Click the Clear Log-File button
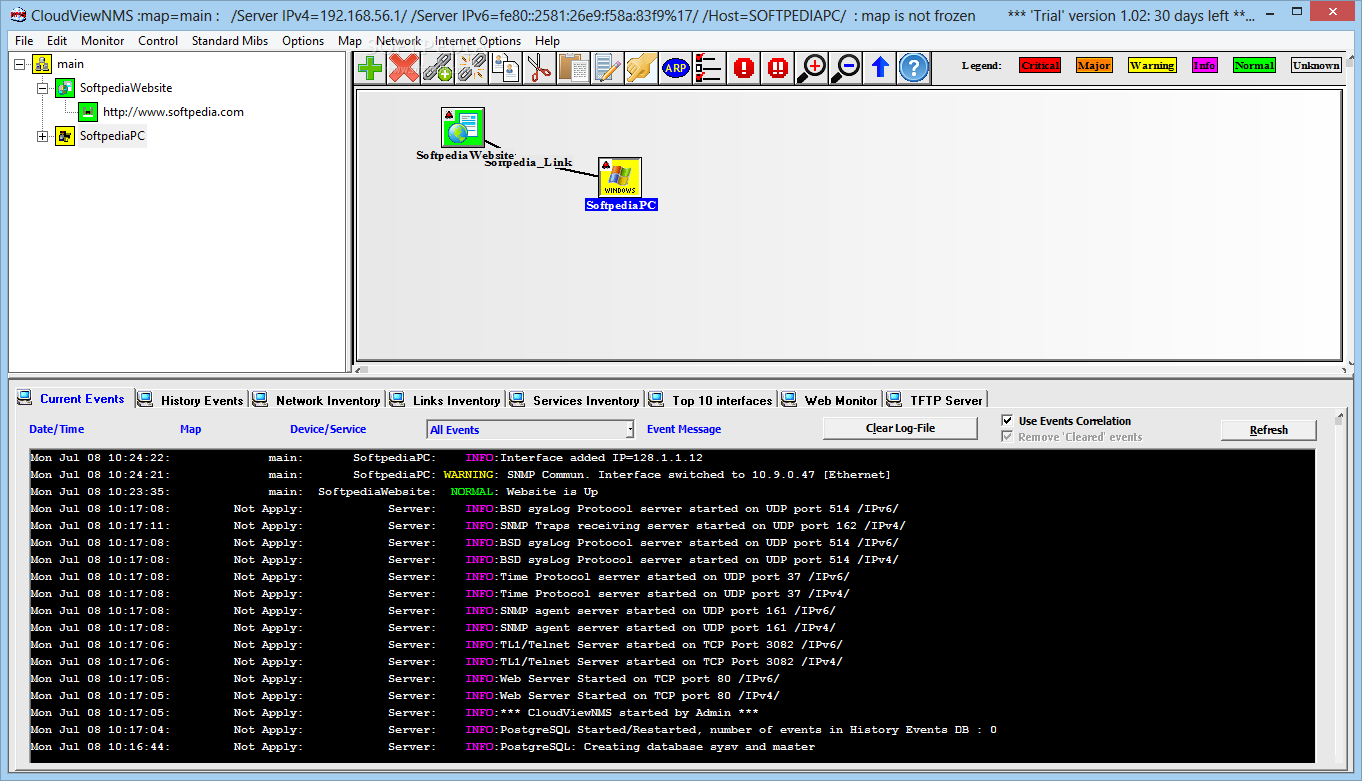Viewport: 1362px width, 781px height. point(900,428)
